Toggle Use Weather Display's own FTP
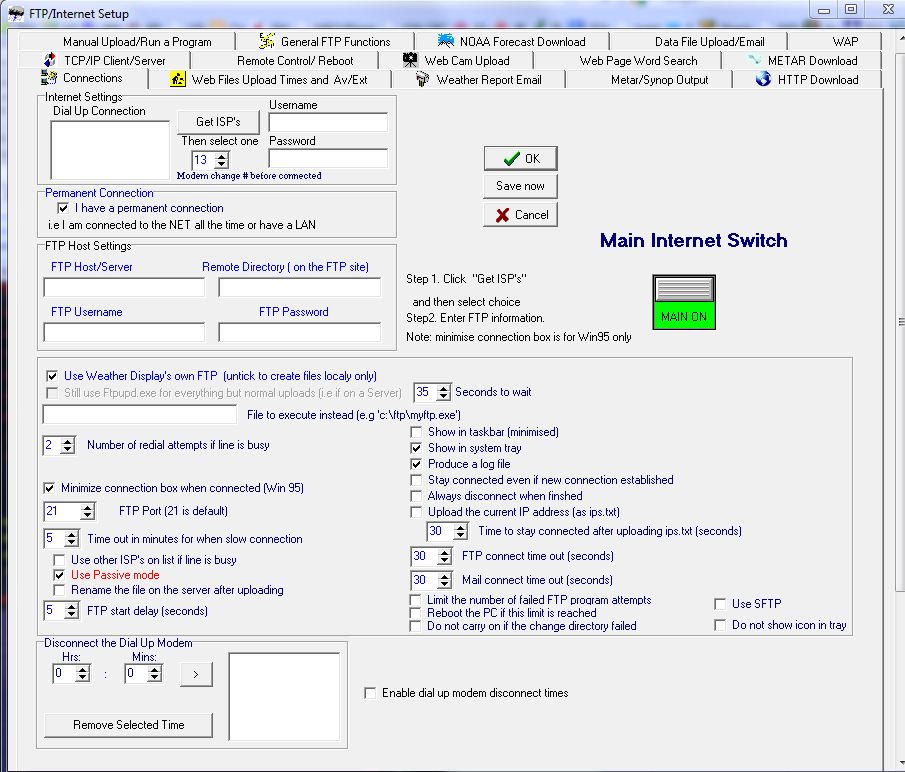Viewport: 905px width, 772px height. 52,376
